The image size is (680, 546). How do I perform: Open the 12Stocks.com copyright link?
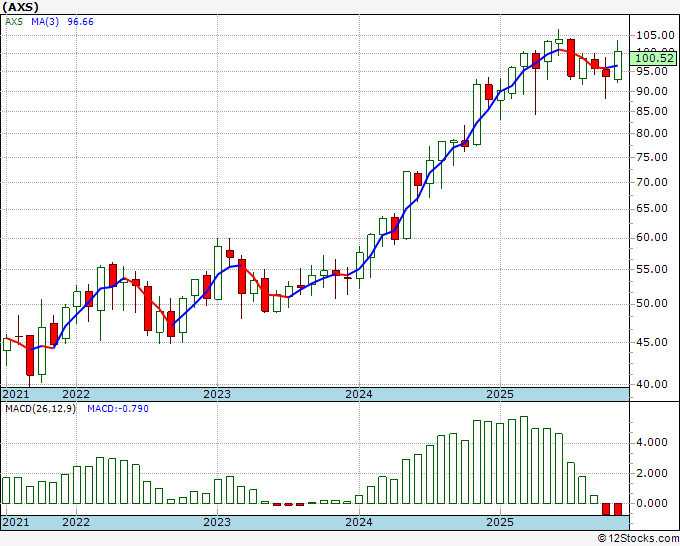[x=638, y=539]
